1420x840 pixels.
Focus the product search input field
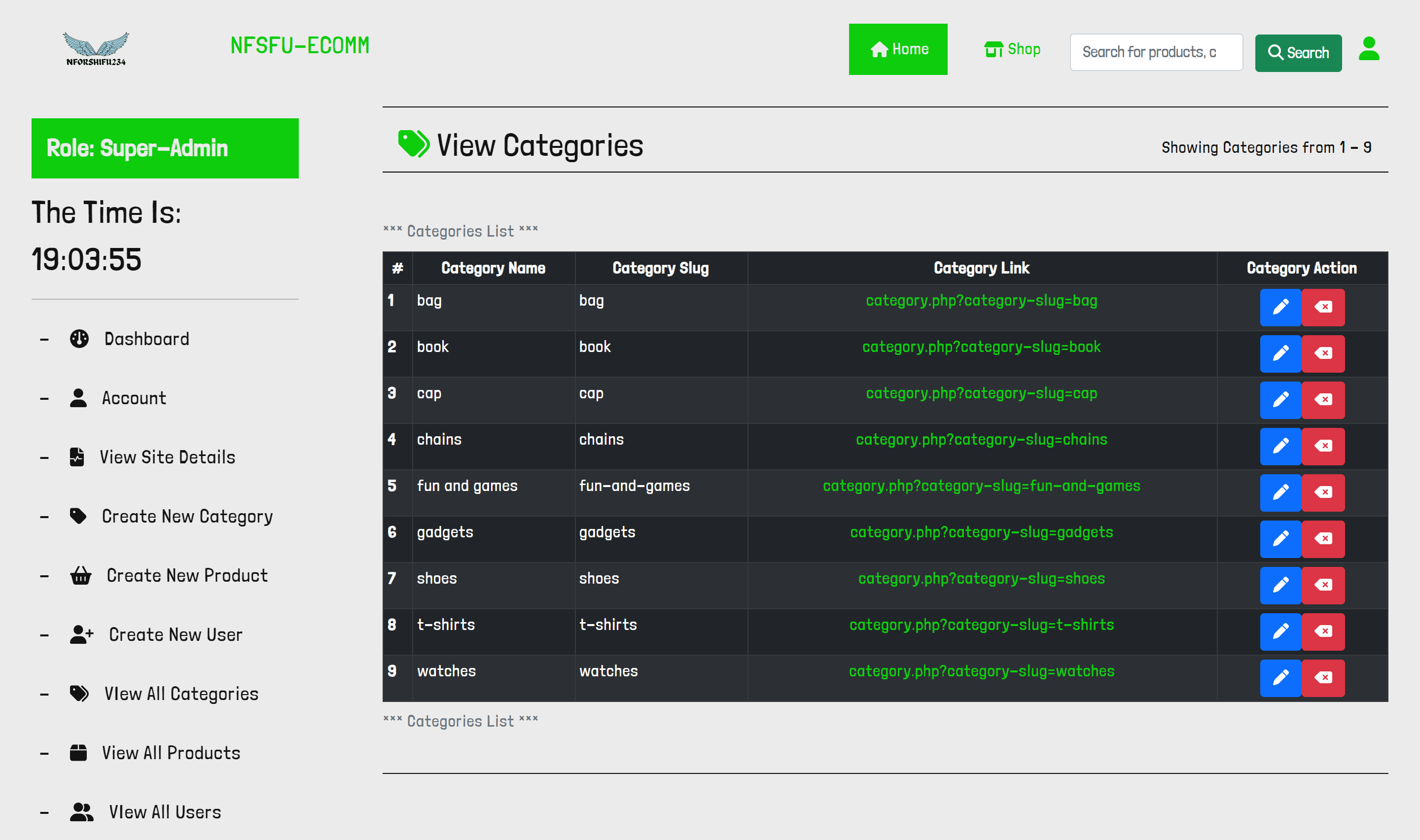(x=1156, y=52)
